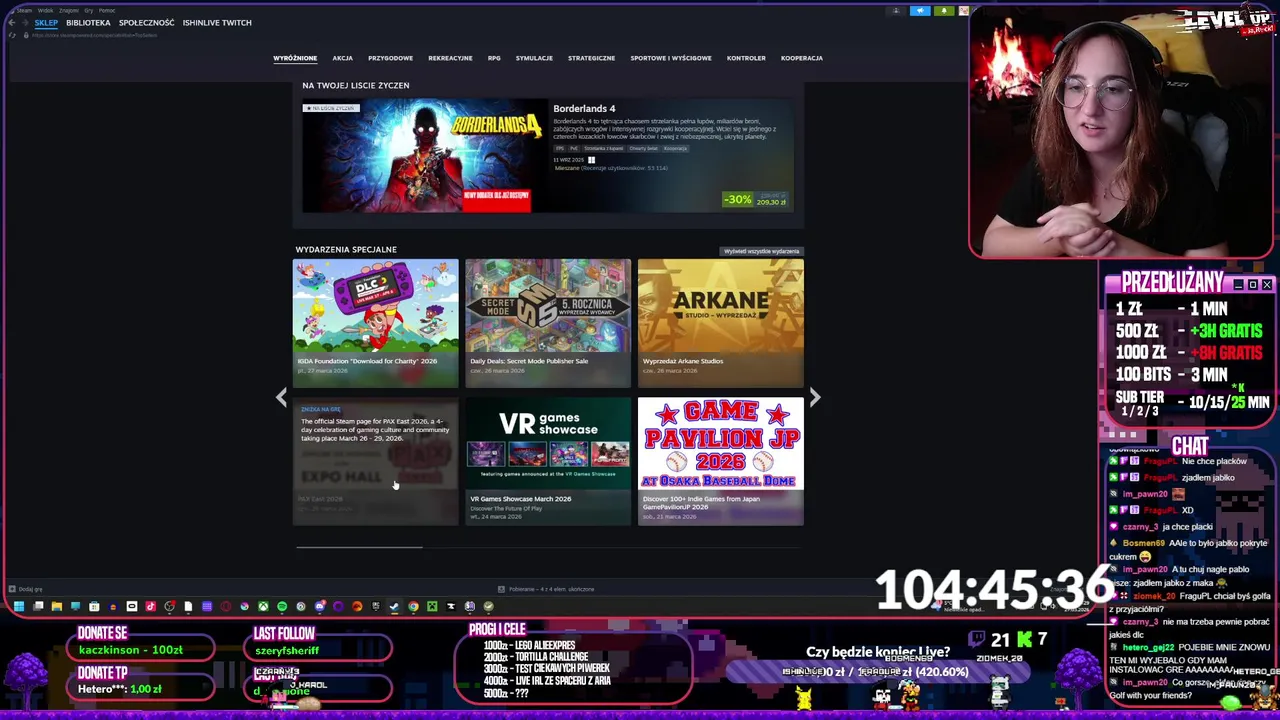Go forward with the Steam forward arrow
Viewport: 1280px width, 720px height.
coord(25,23)
